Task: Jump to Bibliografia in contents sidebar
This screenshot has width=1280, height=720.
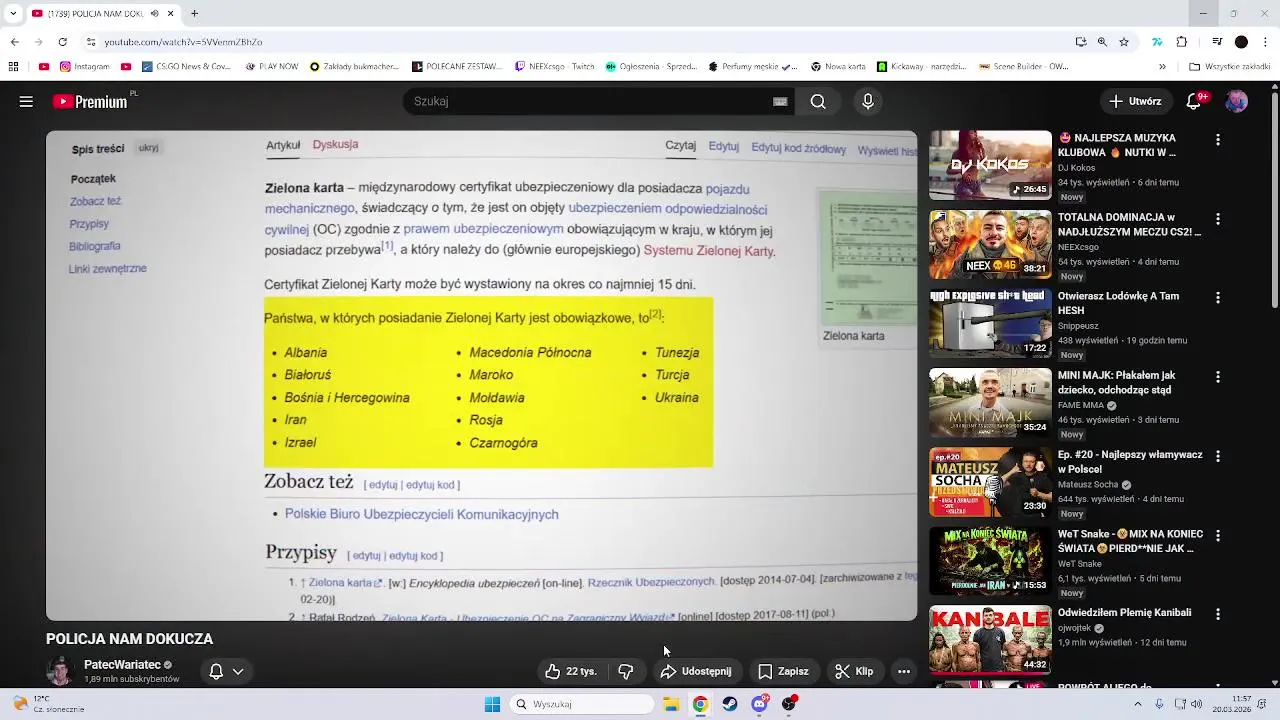Action: click(95, 246)
